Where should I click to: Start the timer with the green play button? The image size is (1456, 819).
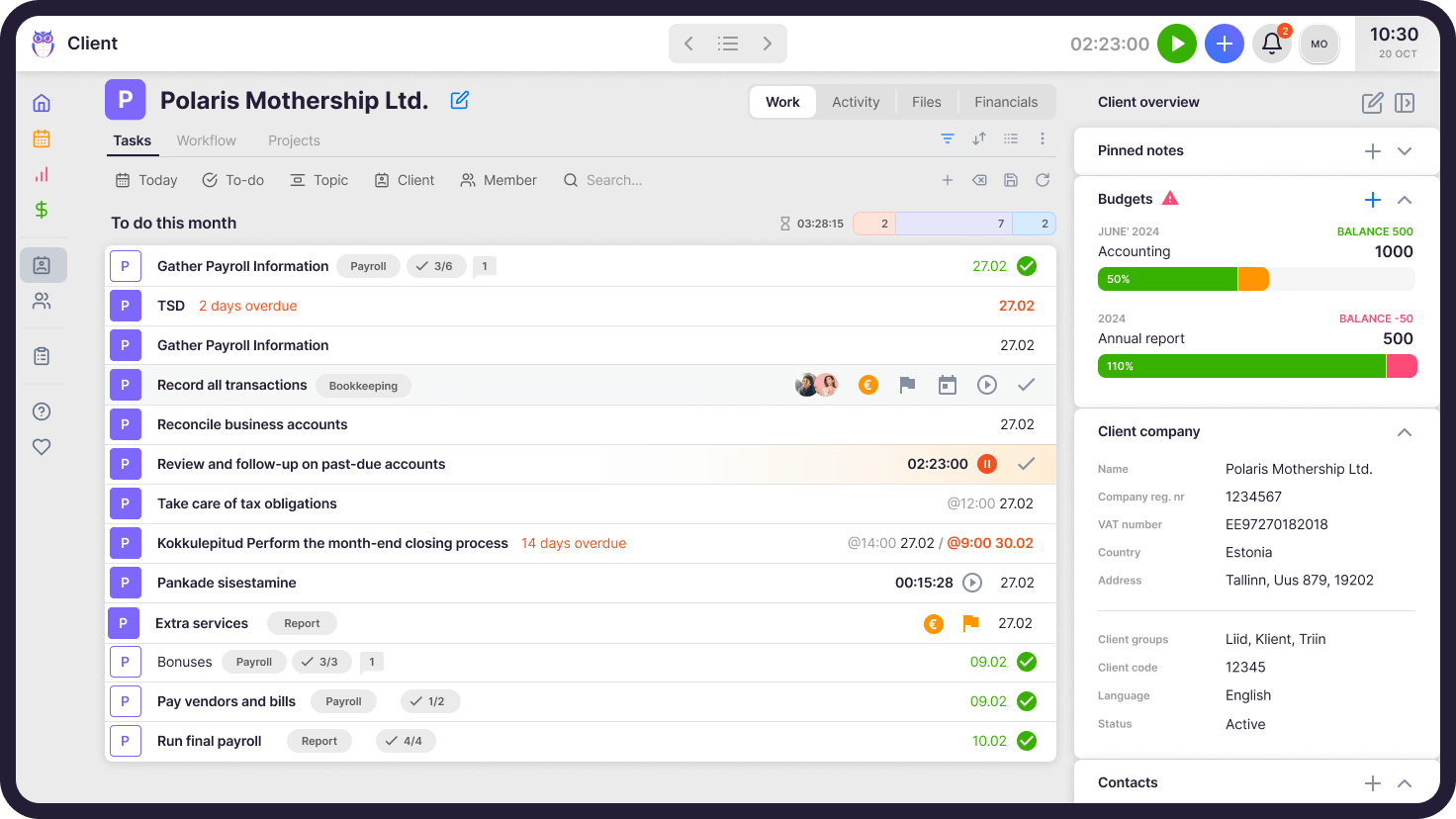(x=1177, y=44)
